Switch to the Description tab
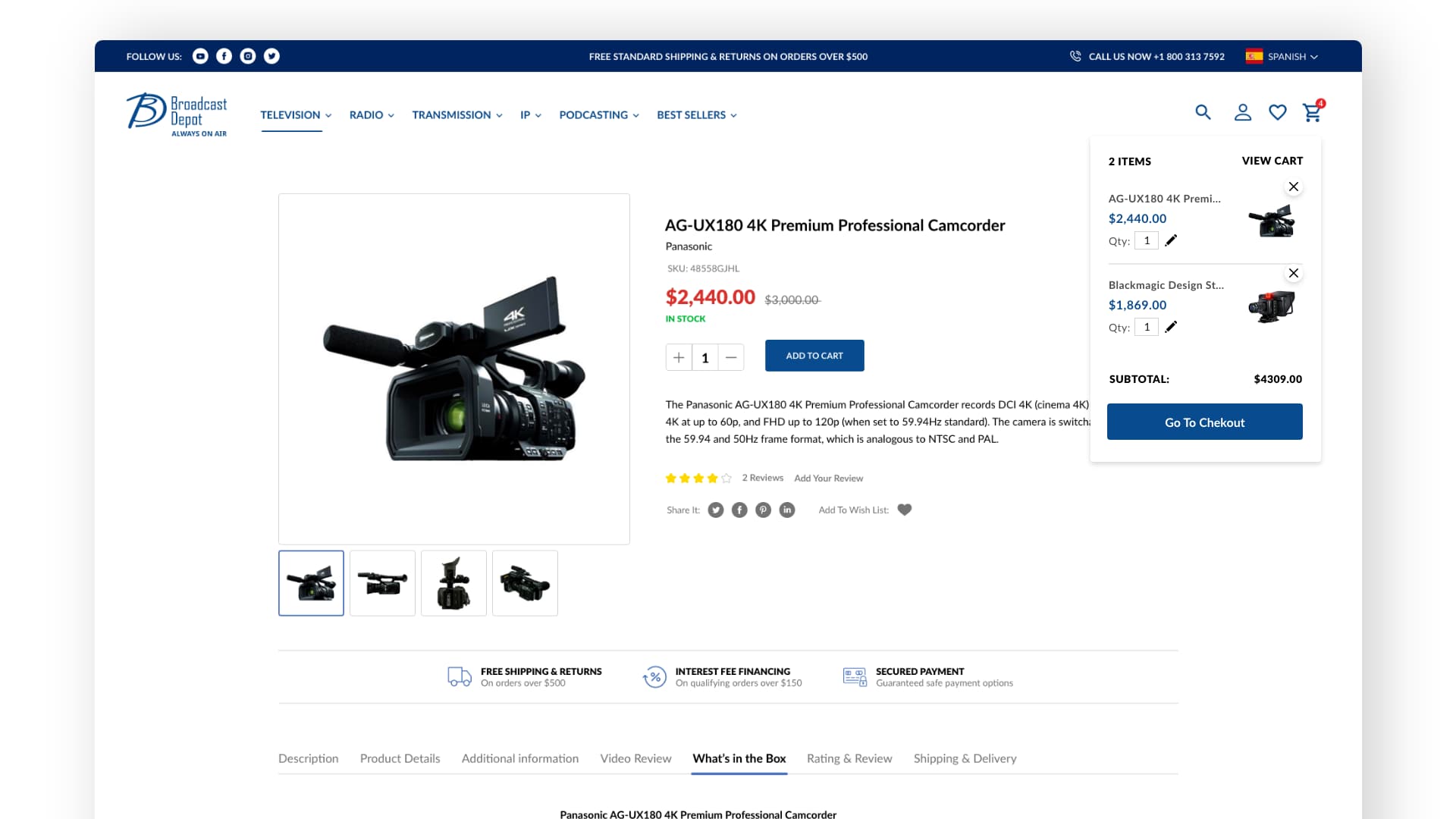This screenshot has width=1456, height=819. (x=309, y=758)
